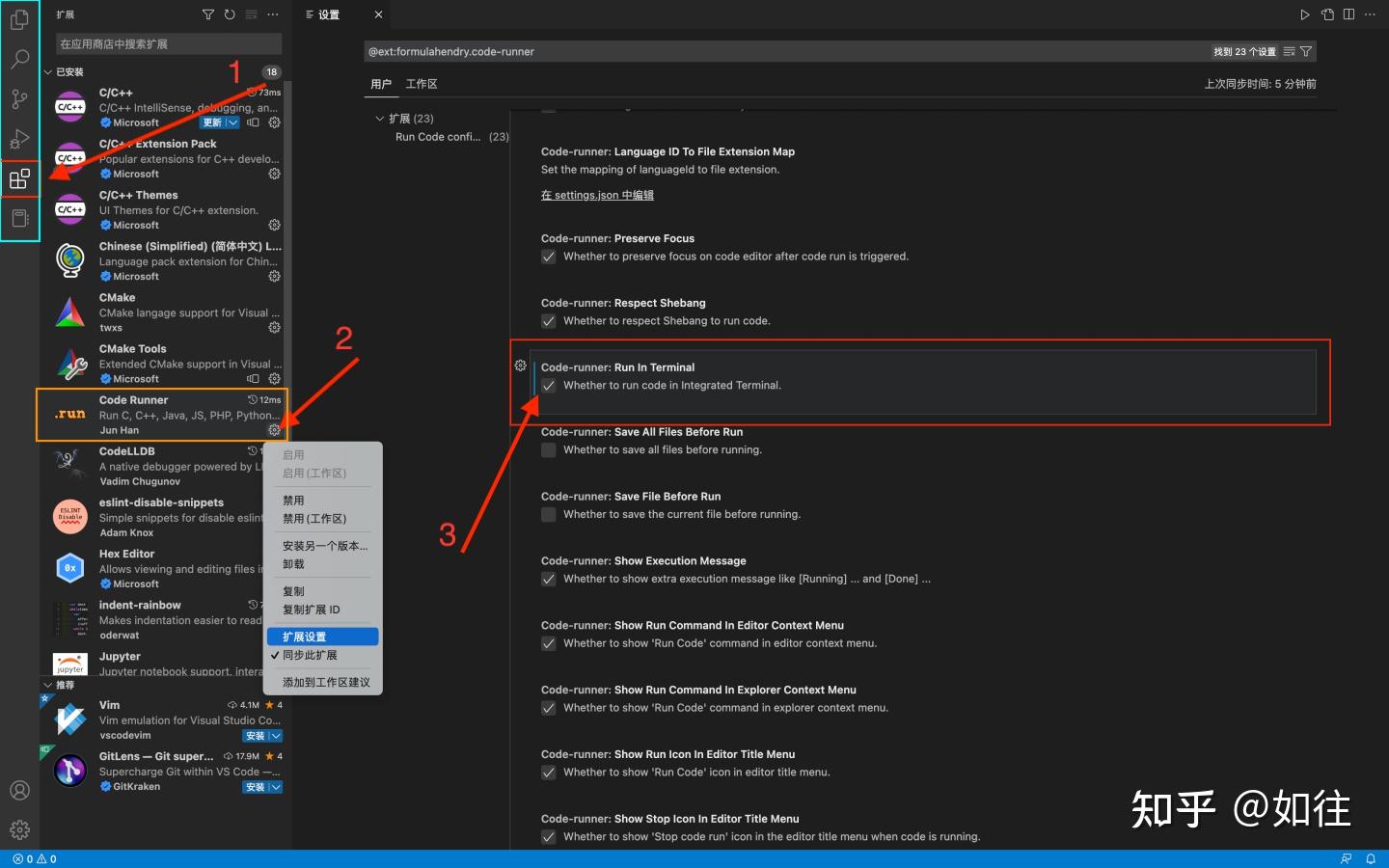Open the Source Control view

tap(19, 98)
